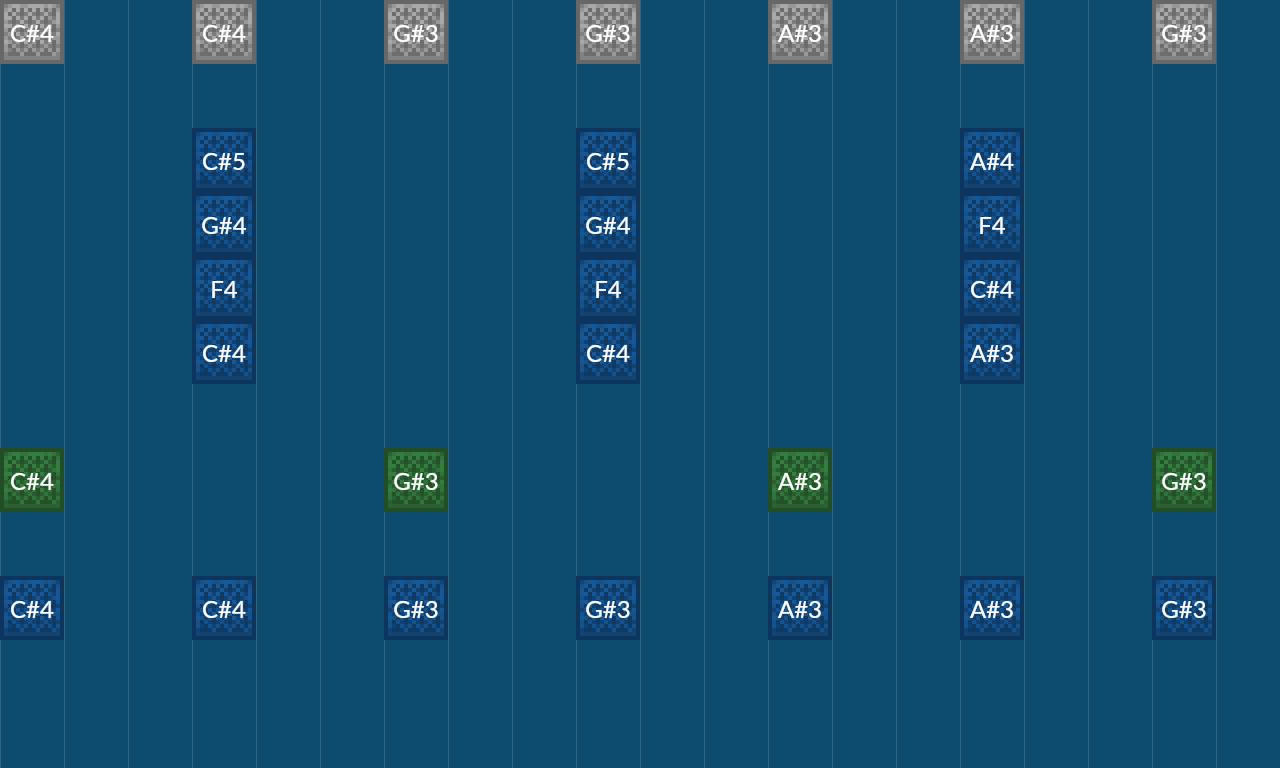Screen dimensions: 1280x768
Task: Select gray C#4 block above green C#4
Action: point(32,32)
